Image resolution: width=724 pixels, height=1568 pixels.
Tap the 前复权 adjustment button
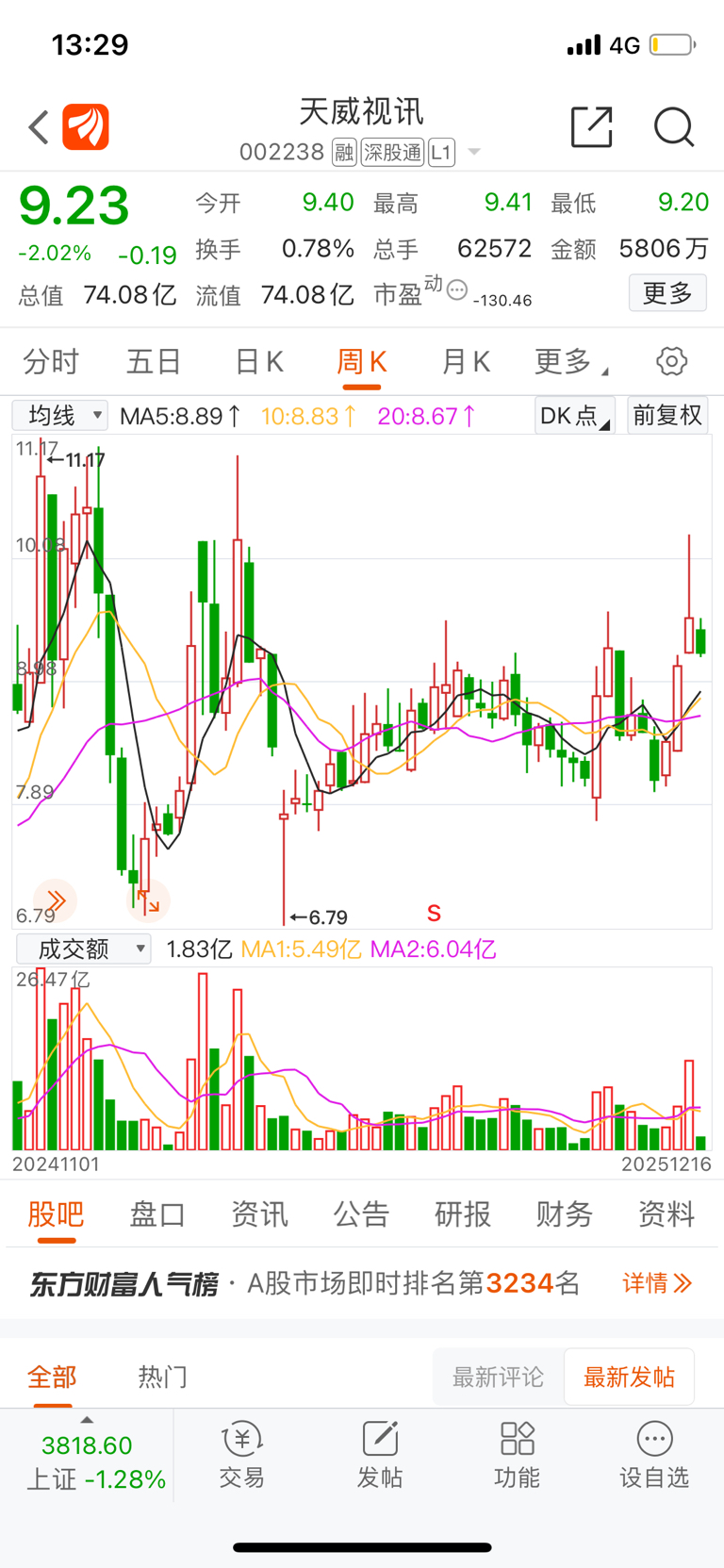[x=667, y=415]
